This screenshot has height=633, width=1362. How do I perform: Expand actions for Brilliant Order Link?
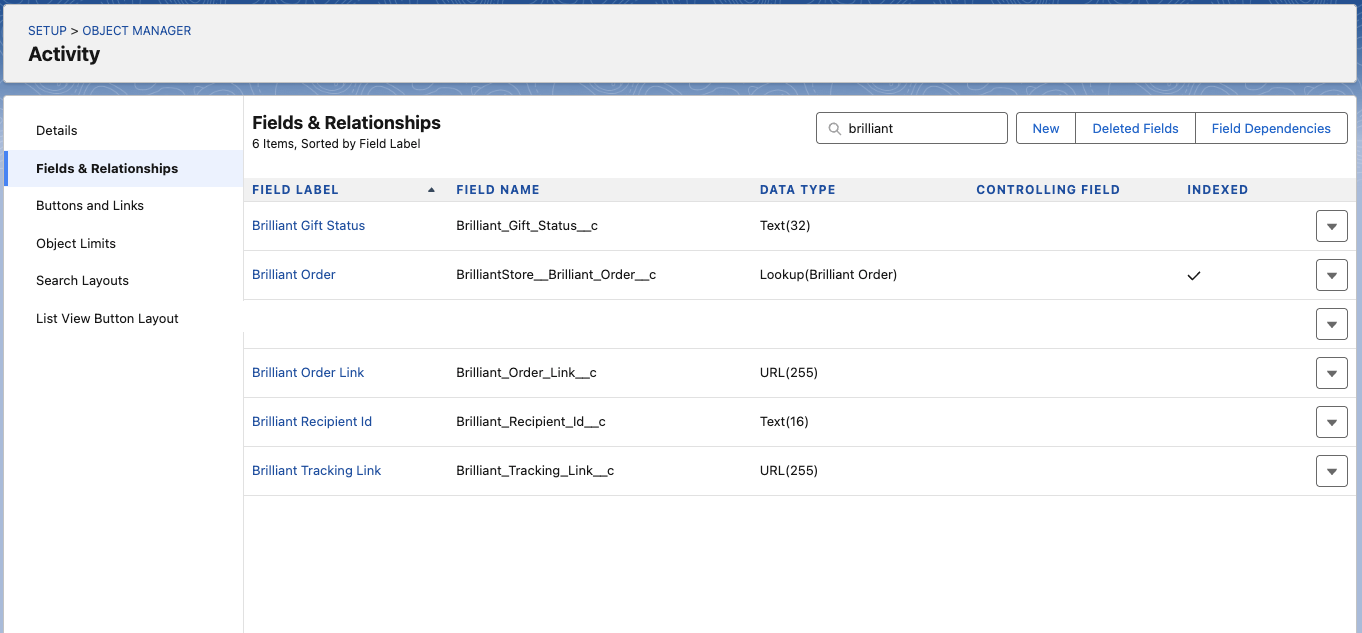(1331, 374)
